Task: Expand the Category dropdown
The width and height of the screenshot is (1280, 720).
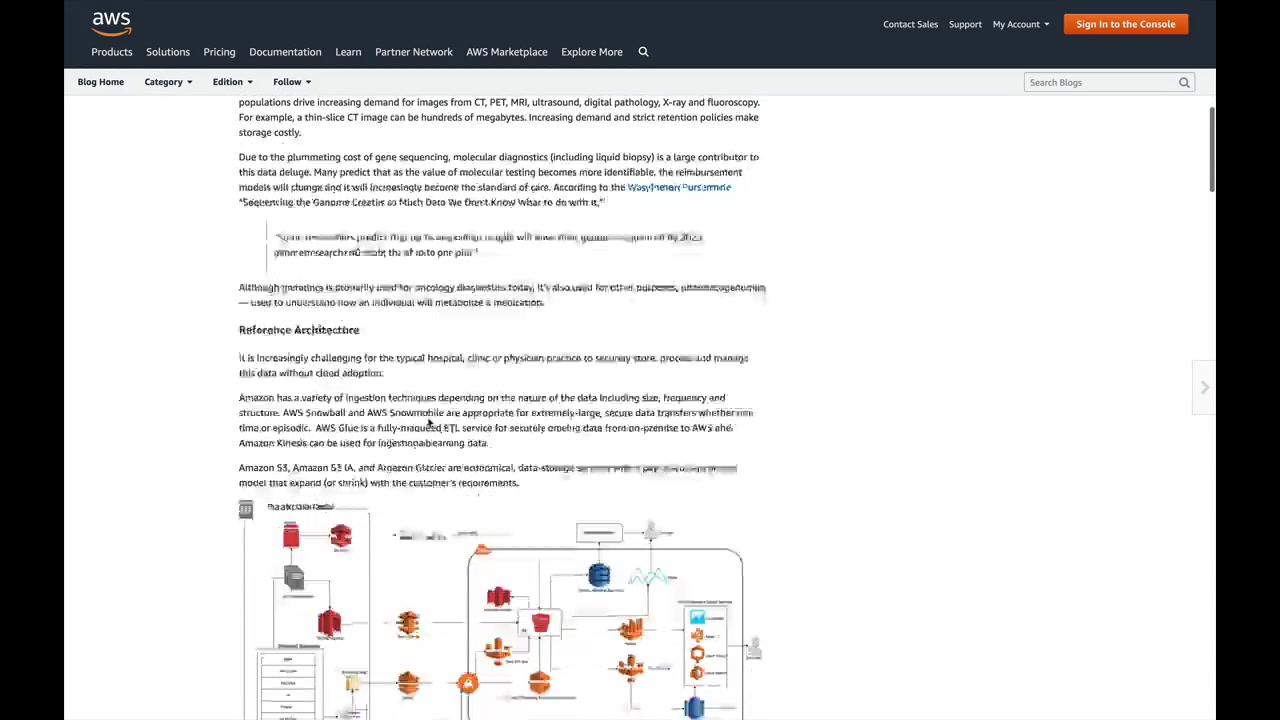Action: pos(168,82)
